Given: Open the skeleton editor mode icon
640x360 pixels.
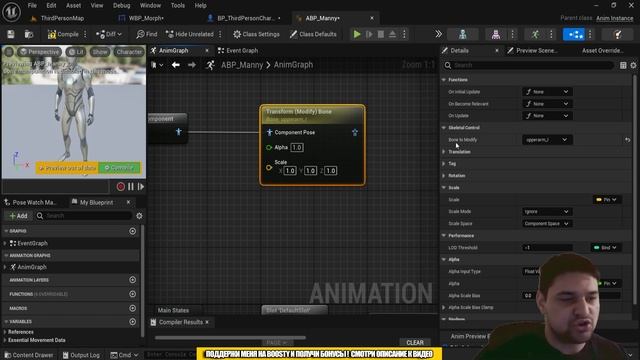Looking at the screenshot, I should [462, 34].
